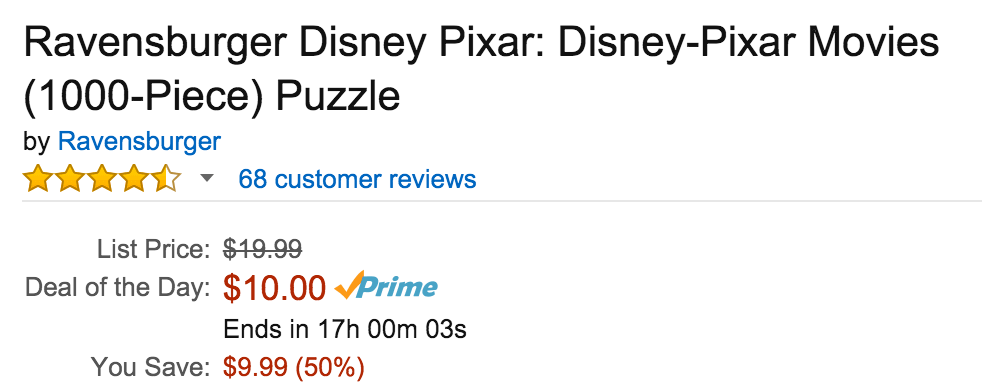
Task: Click the "Ends in 17h 00m 03s" countdown
Action: click(345, 329)
